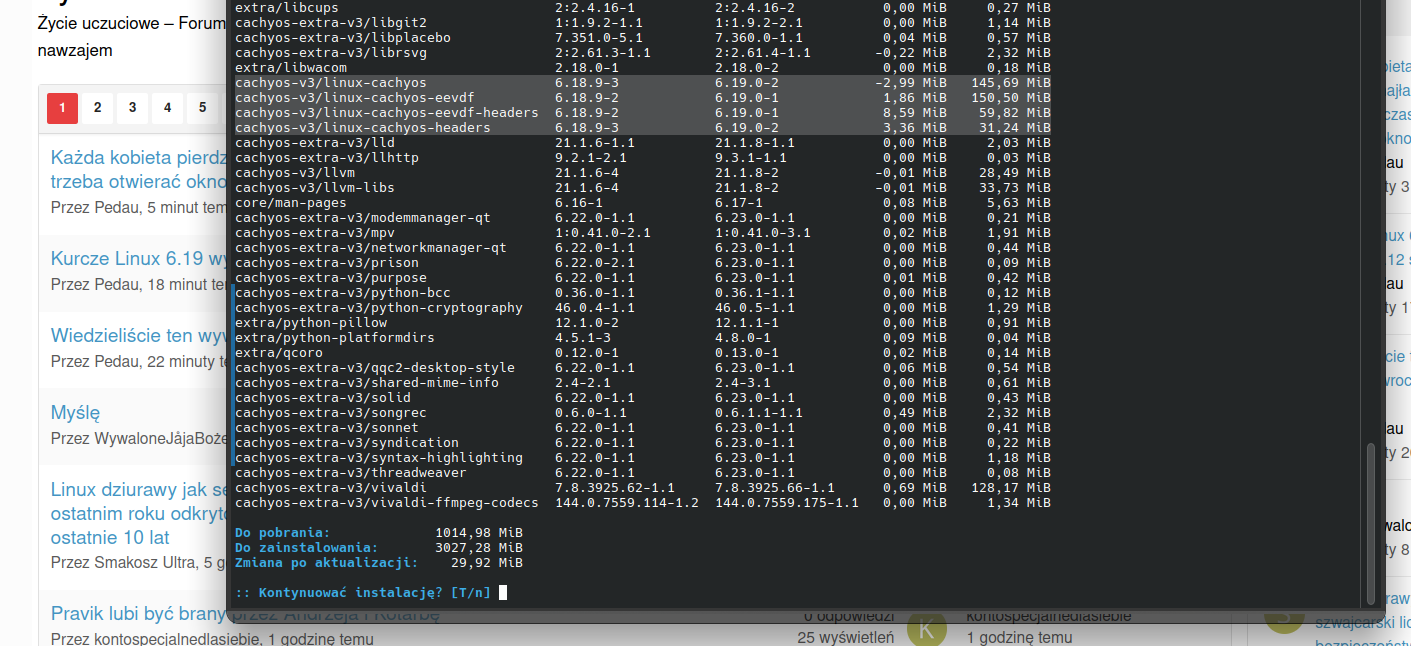The image size is (1411, 646).
Task: Click the 'core/man-pages' package row
Action: click(x=643, y=203)
